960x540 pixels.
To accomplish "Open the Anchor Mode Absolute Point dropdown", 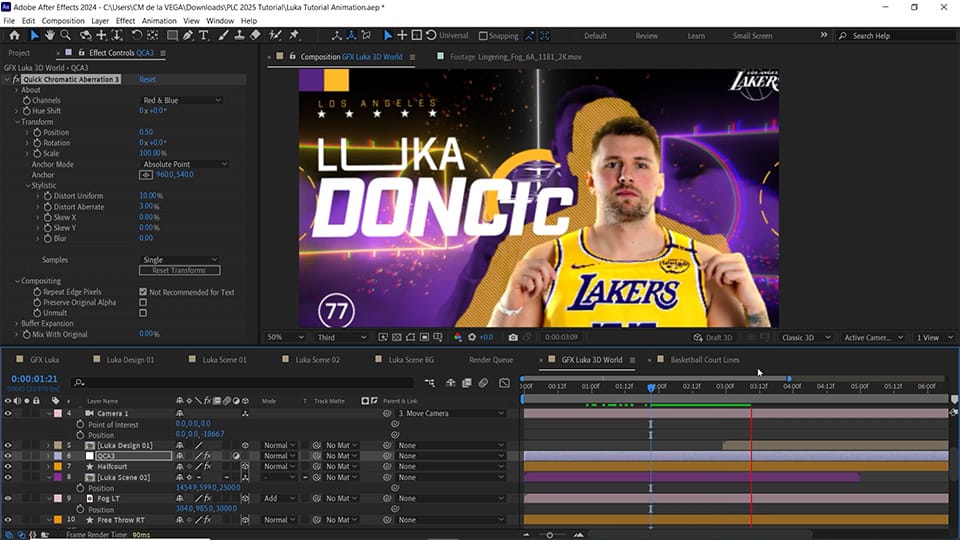I will click(184, 164).
